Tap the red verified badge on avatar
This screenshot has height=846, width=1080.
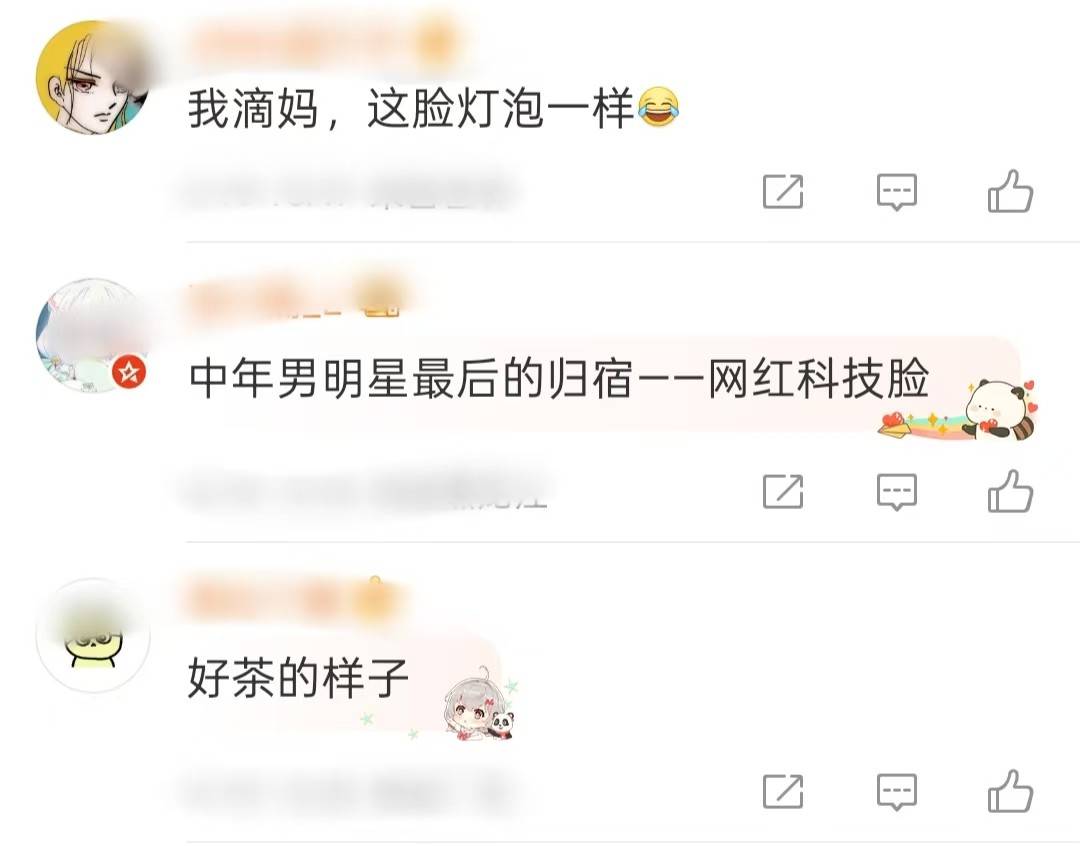[129, 373]
